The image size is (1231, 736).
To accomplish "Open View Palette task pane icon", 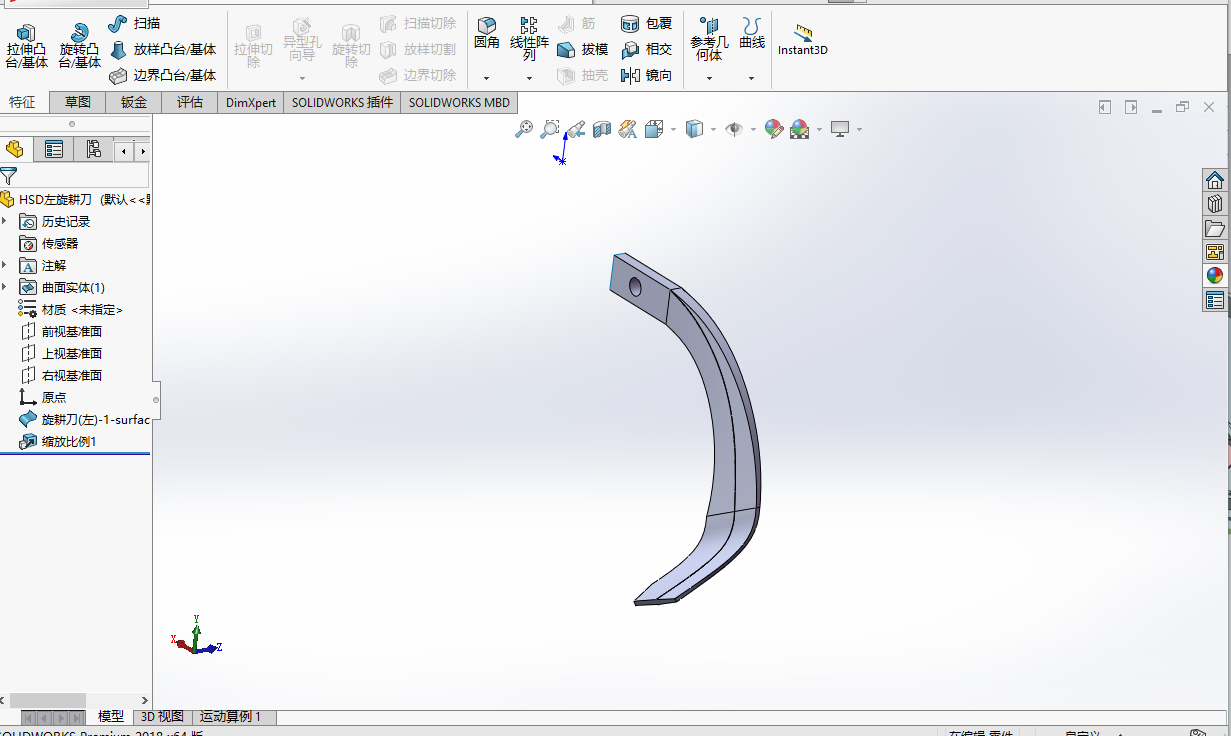I will [1215, 252].
